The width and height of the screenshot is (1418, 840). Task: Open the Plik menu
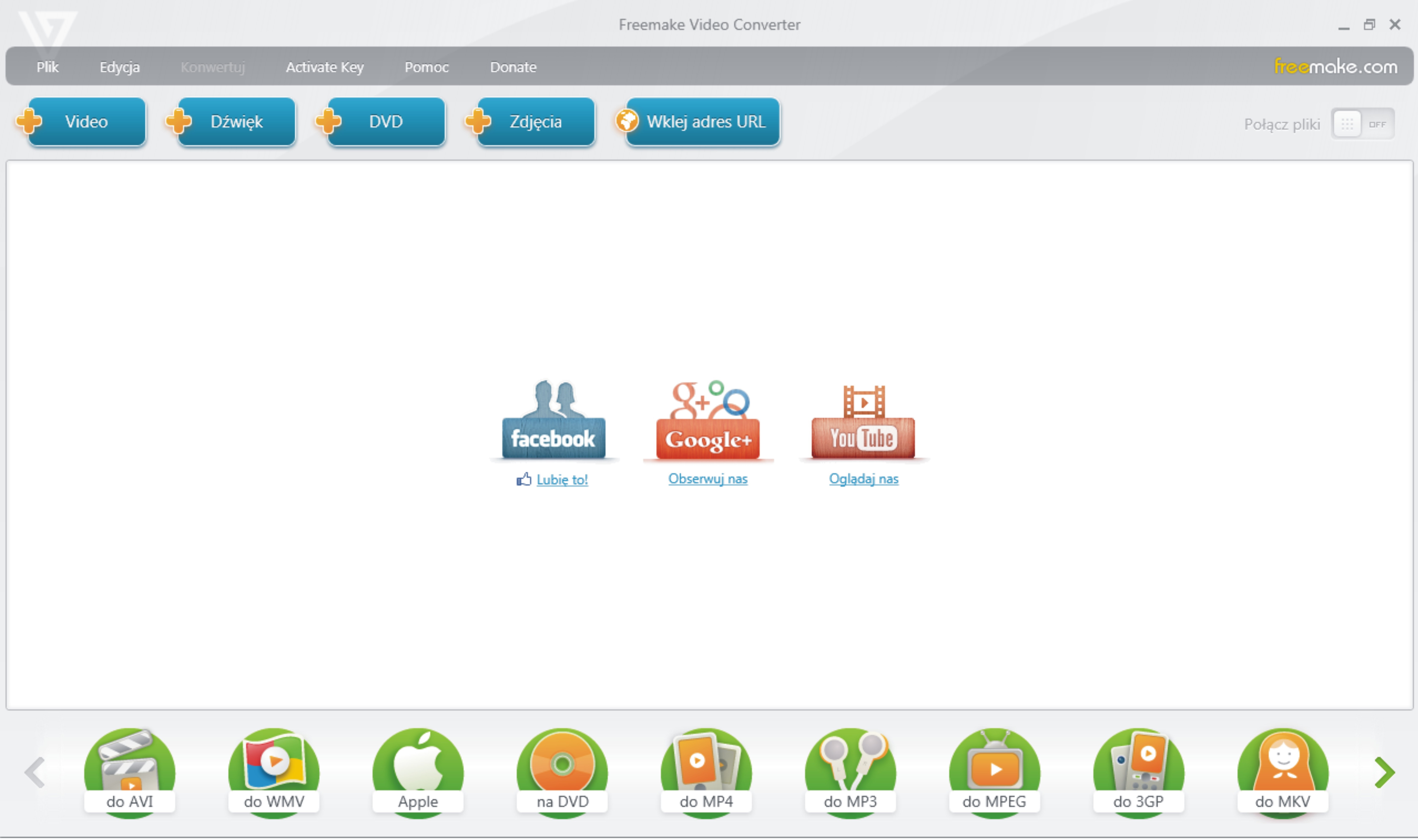pyautogui.click(x=48, y=67)
